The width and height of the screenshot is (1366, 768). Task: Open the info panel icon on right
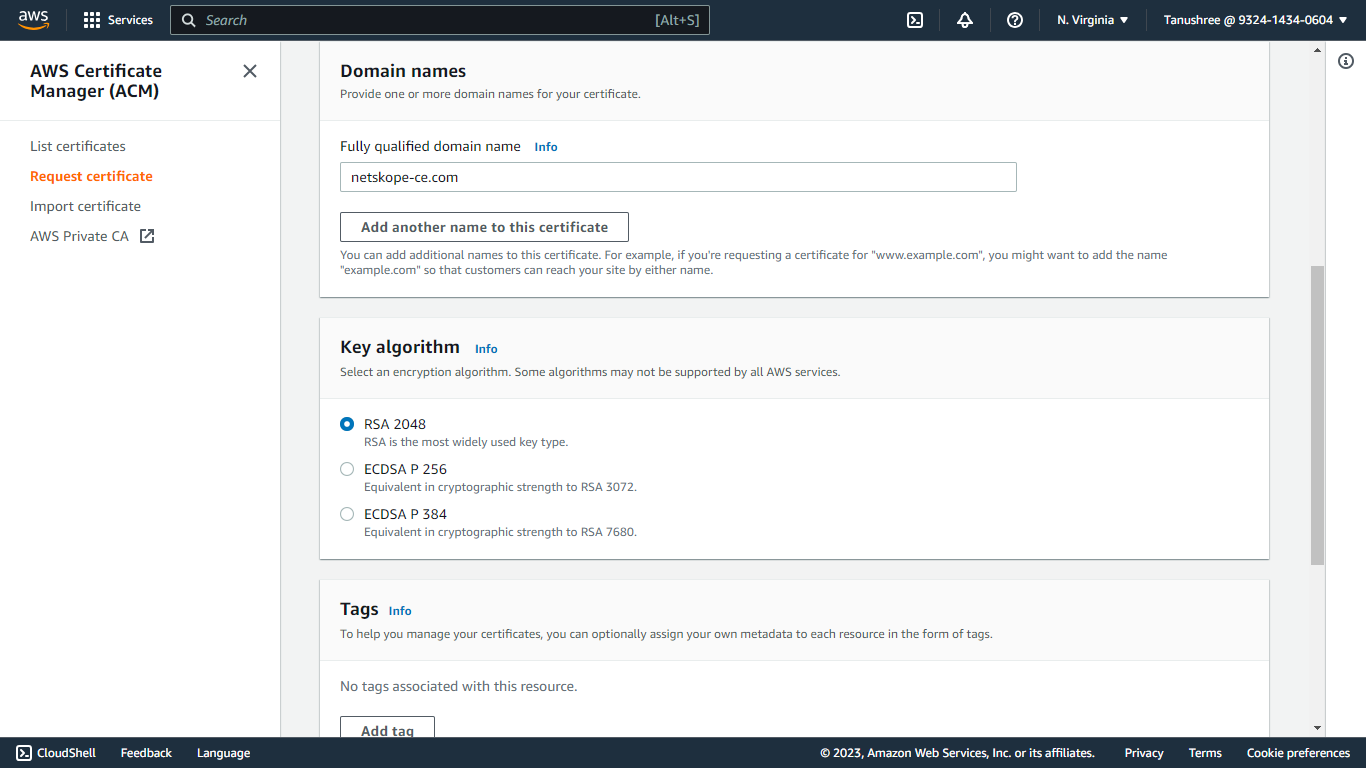pos(1345,61)
